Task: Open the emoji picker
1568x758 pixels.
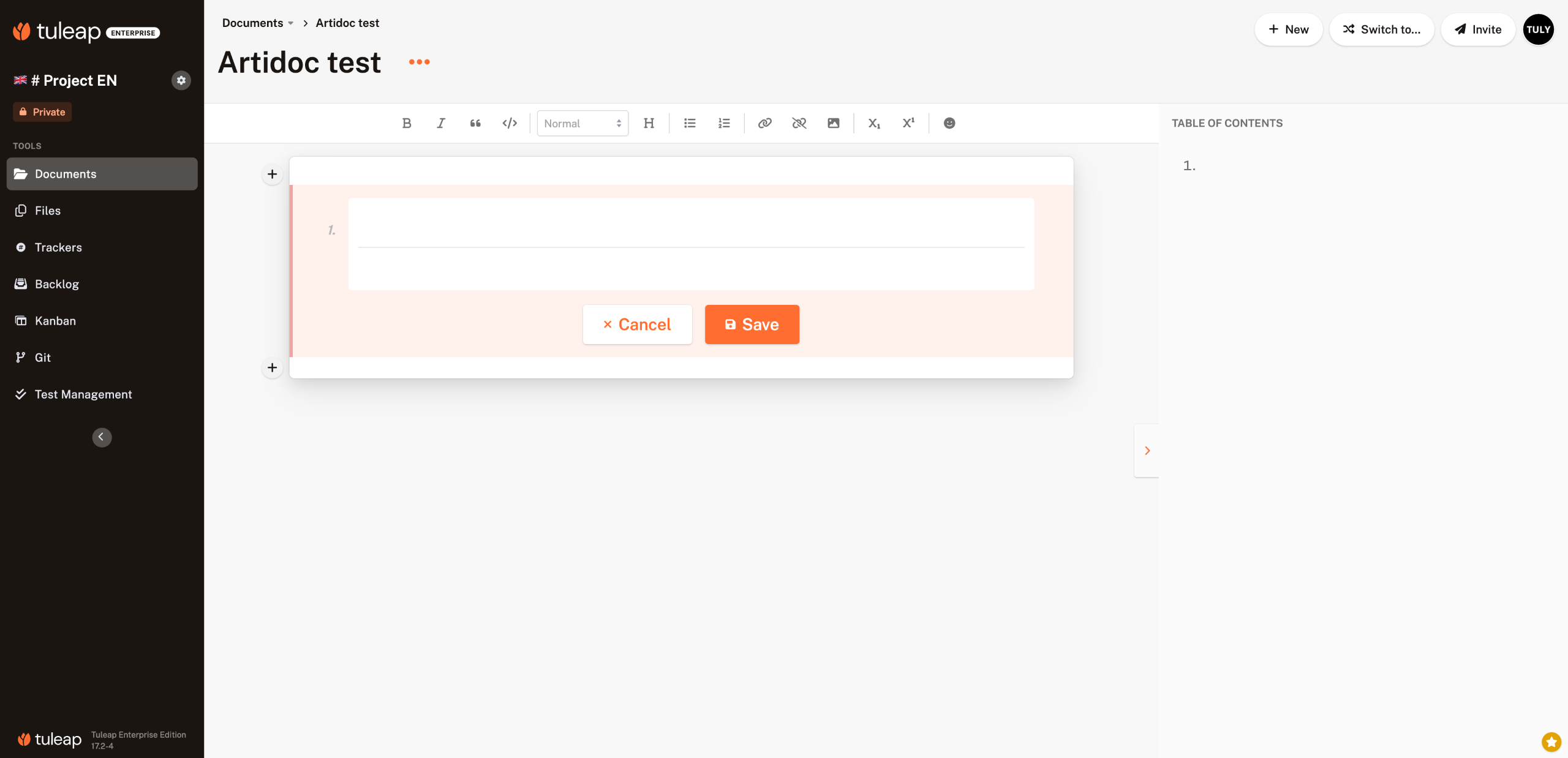Action: [x=949, y=123]
